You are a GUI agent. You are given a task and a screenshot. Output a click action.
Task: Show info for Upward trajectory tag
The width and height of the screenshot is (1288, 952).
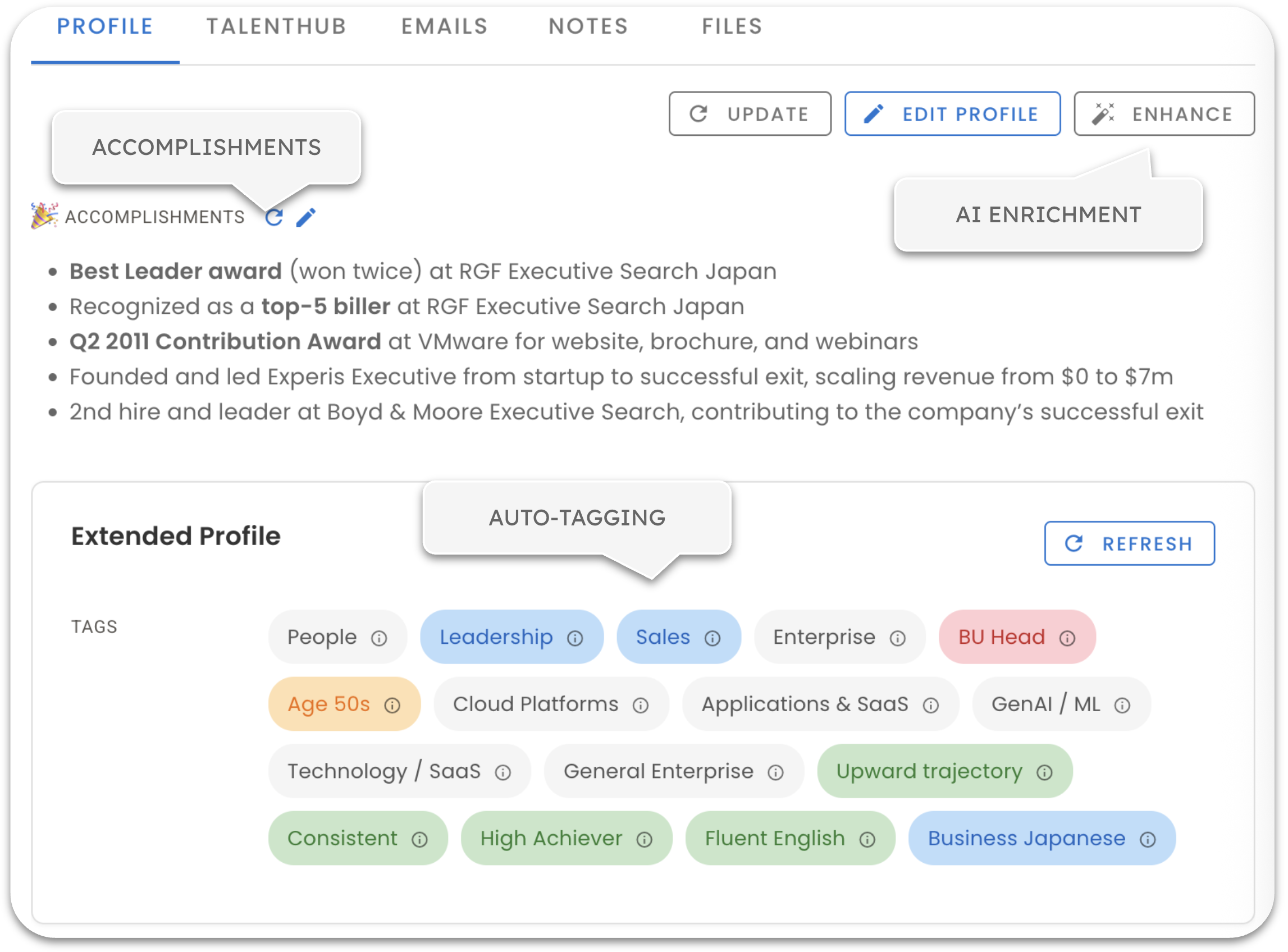coord(1045,772)
